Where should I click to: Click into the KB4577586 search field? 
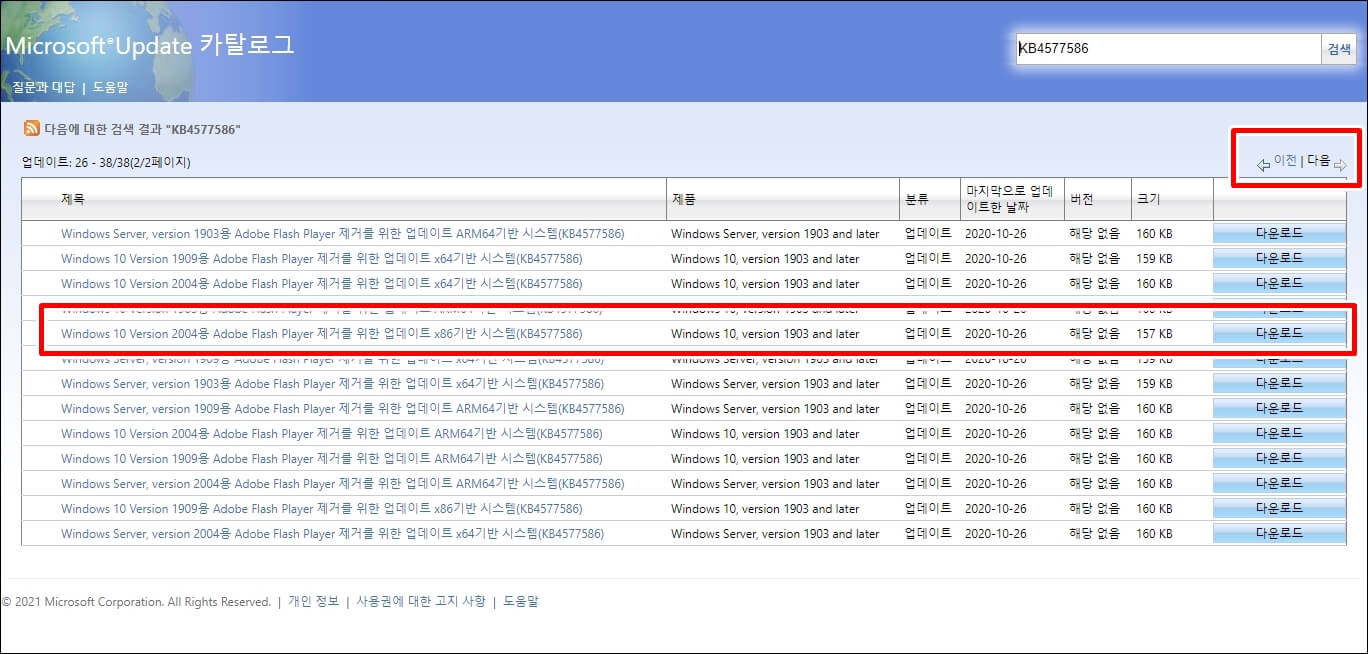tap(1168, 48)
